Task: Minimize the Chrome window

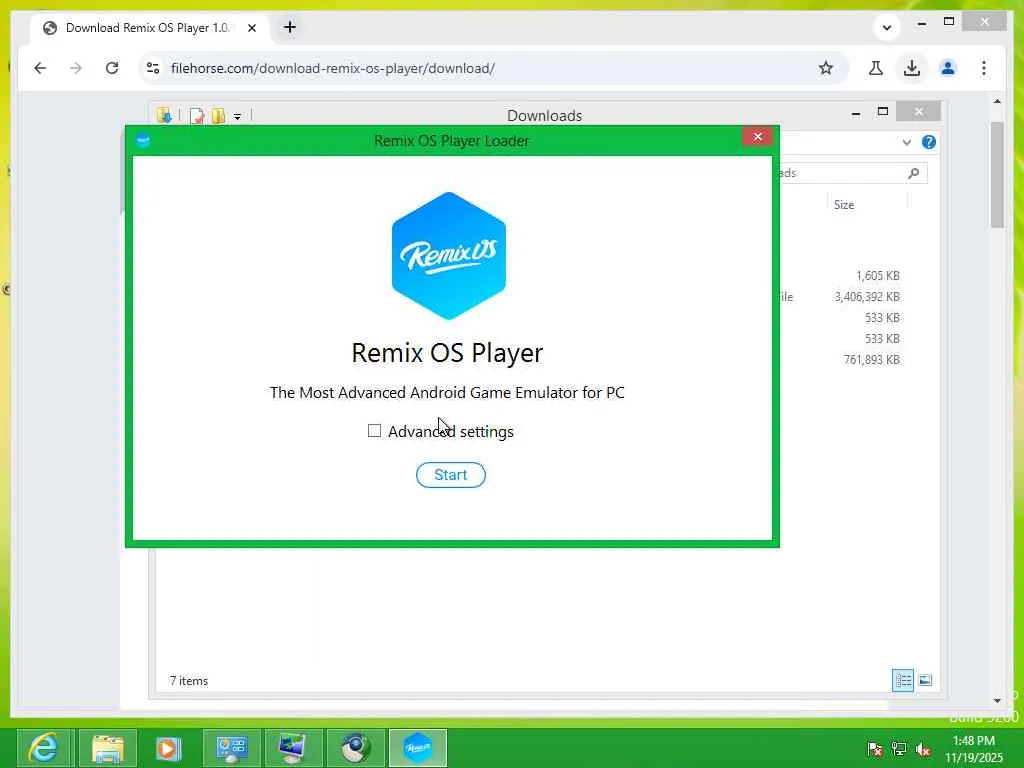Action: (921, 23)
